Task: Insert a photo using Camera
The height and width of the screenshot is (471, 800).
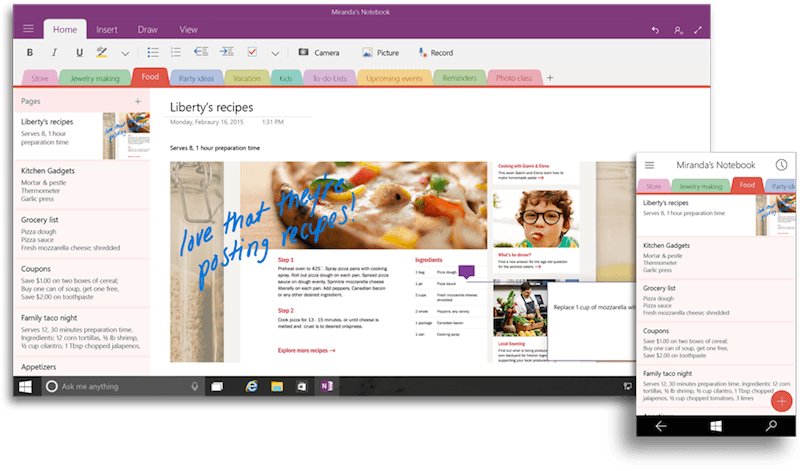Action: [x=319, y=52]
